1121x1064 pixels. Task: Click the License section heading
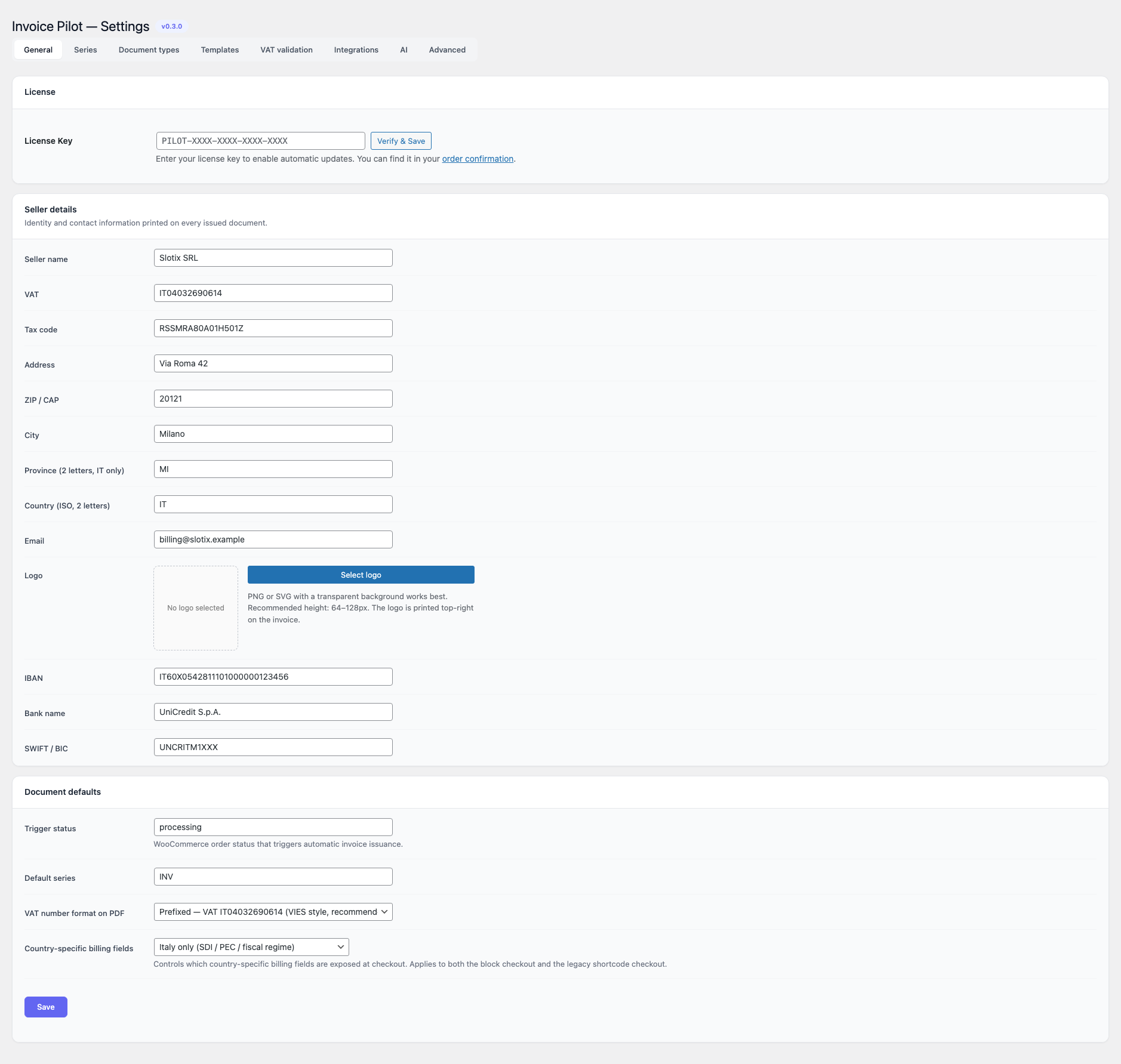(x=40, y=92)
